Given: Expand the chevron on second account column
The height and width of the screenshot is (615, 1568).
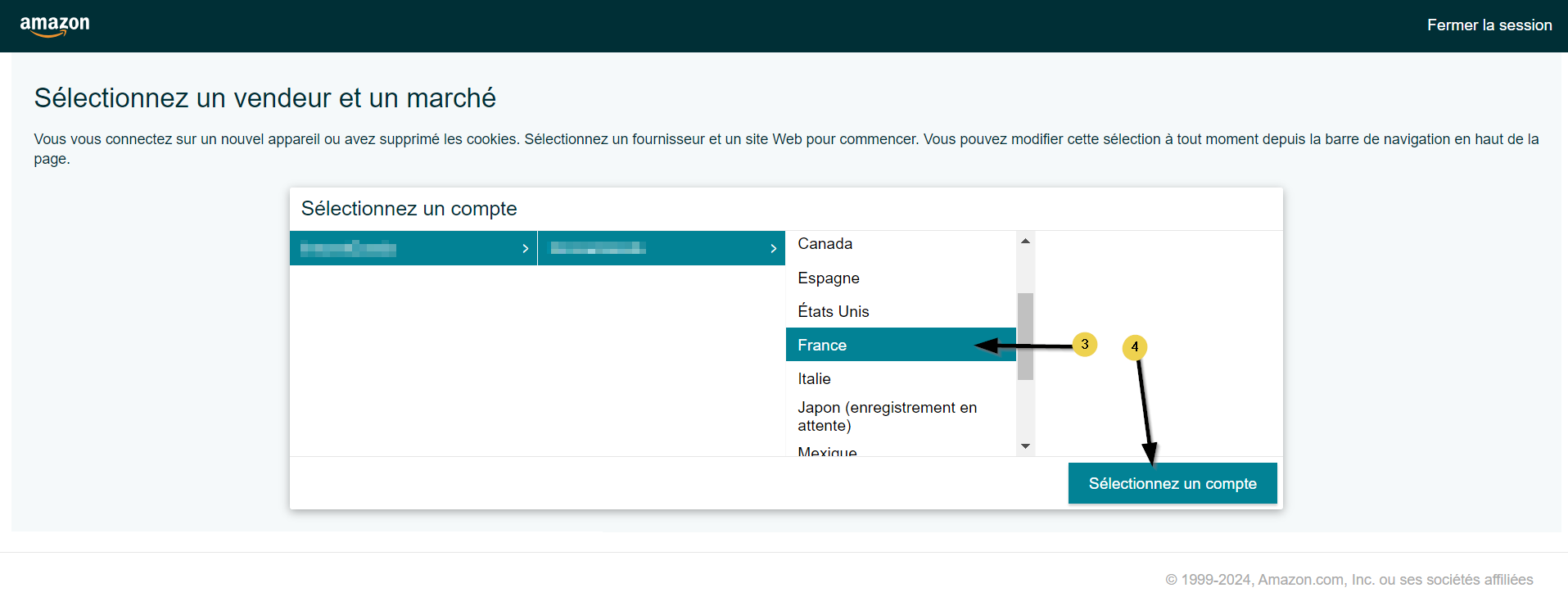Looking at the screenshot, I should tap(773, 248).
